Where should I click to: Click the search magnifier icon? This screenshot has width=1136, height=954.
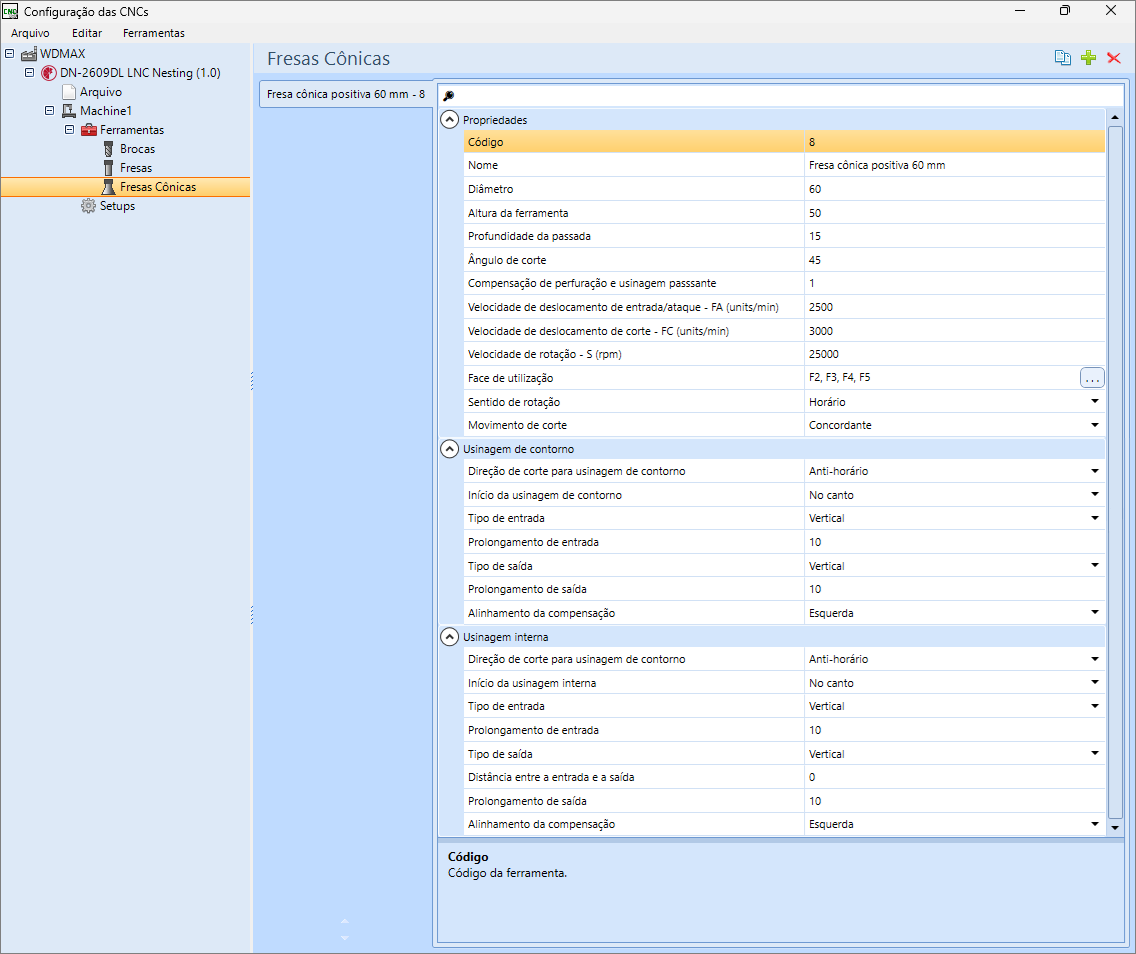[x=448, y=96]
